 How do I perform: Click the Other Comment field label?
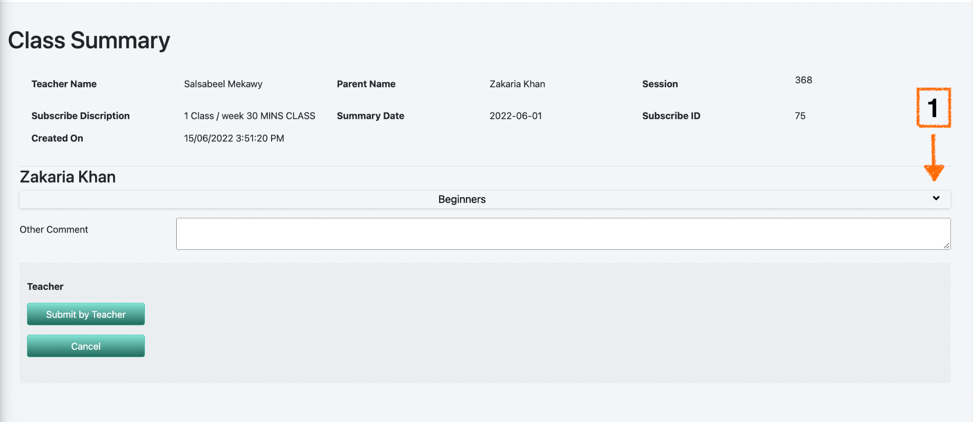coord(54,229)
